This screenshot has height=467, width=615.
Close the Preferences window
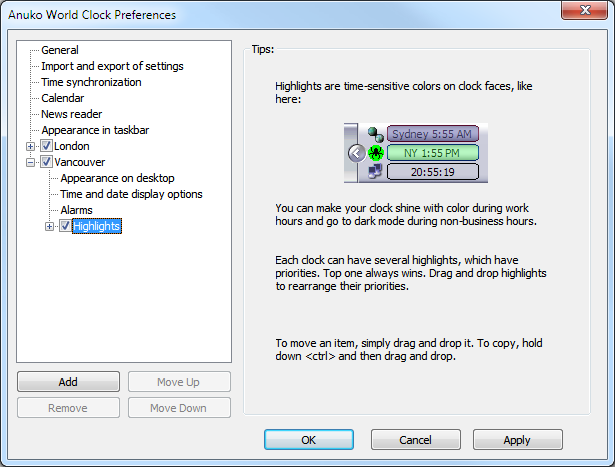[x=588, y=14]
